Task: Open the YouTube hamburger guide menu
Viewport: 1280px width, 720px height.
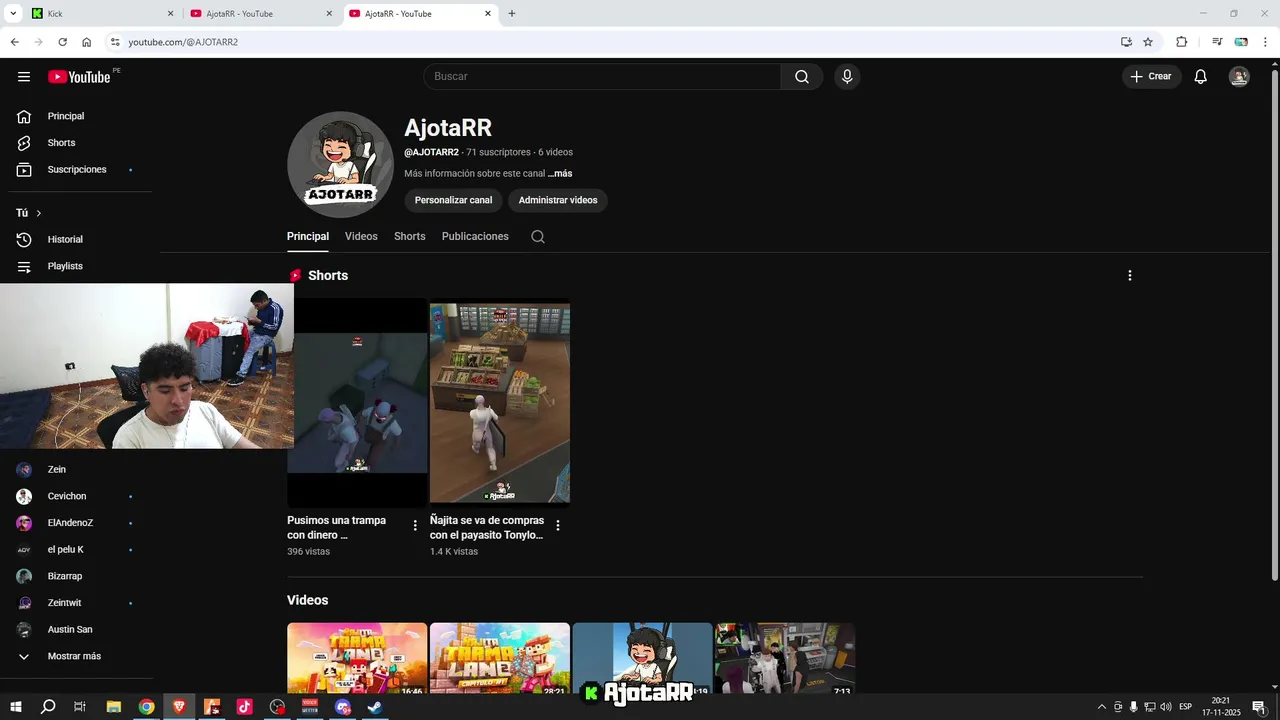Action: (24, 77)
